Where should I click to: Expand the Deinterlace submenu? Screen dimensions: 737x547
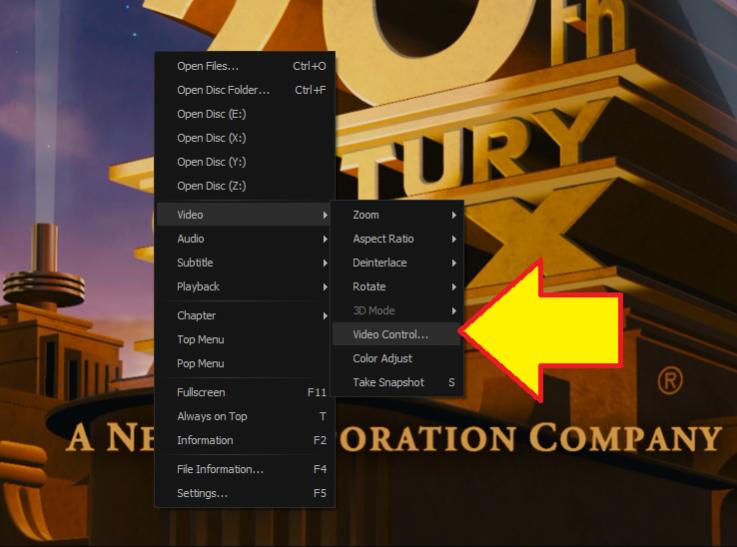pos(397,263)
